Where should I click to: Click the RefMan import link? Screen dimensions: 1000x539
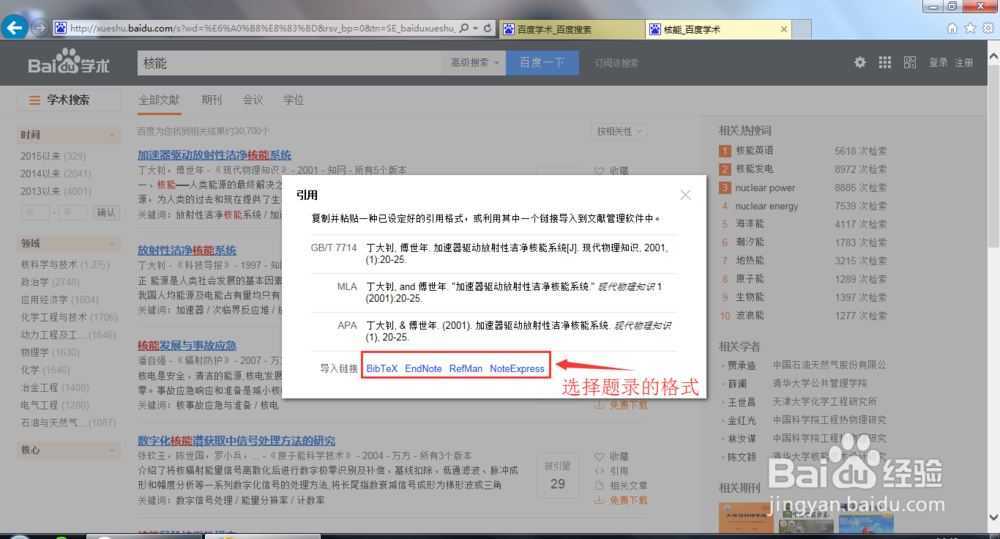click(x=466, y=369)
